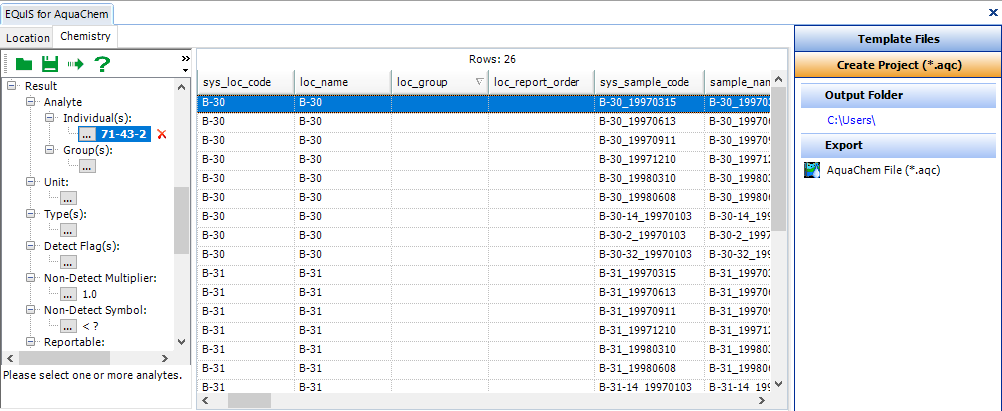Collapse the Analyte tree node
The width and height of the screenshot is (1002, 411).
coord(32,102)
